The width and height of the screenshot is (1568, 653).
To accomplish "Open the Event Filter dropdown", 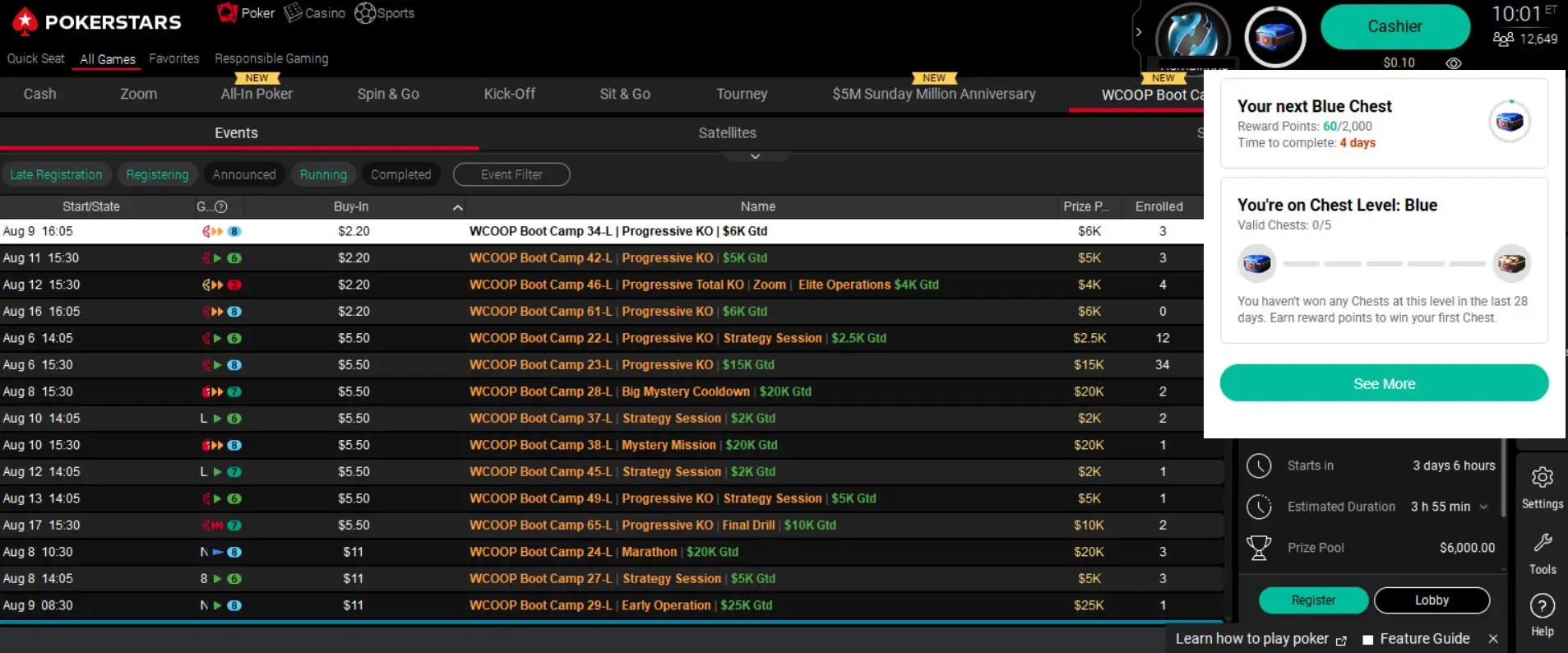I will 511,174.
